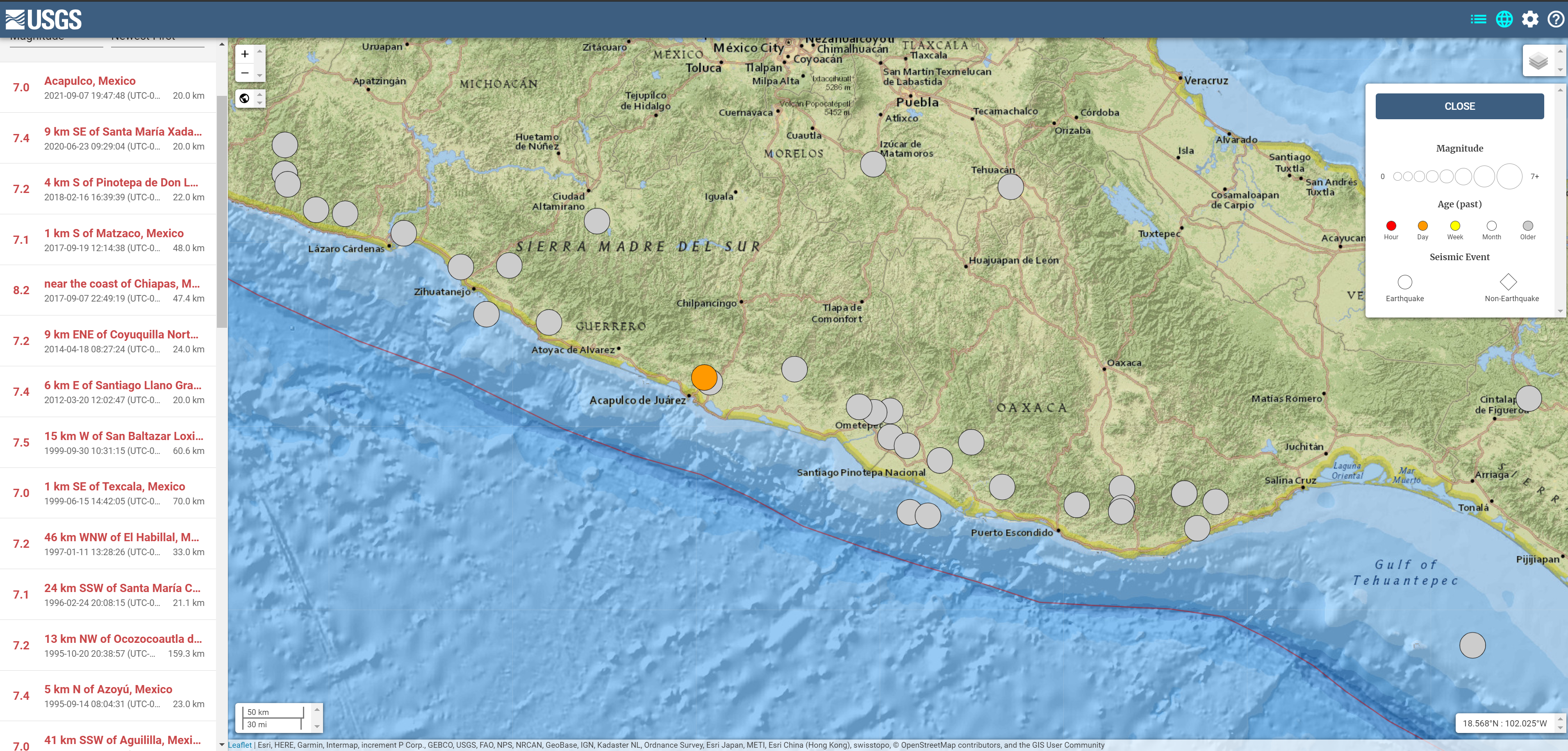The height and width of the screenshot is (751, 1568).
Task: Click the globe map view icon in header
Action: [1504, 20]
